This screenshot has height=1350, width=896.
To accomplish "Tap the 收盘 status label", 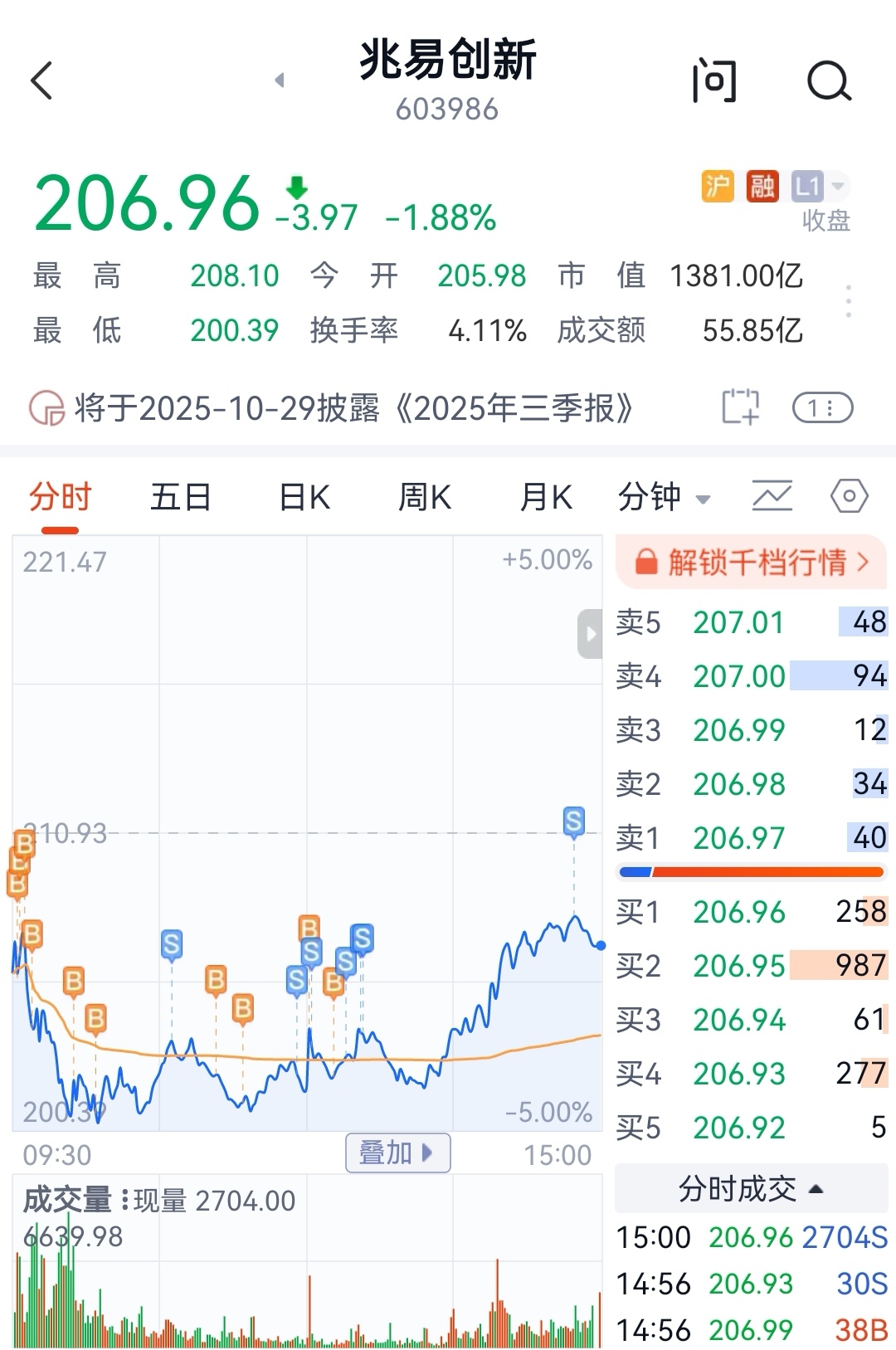I will click(825, 221).
